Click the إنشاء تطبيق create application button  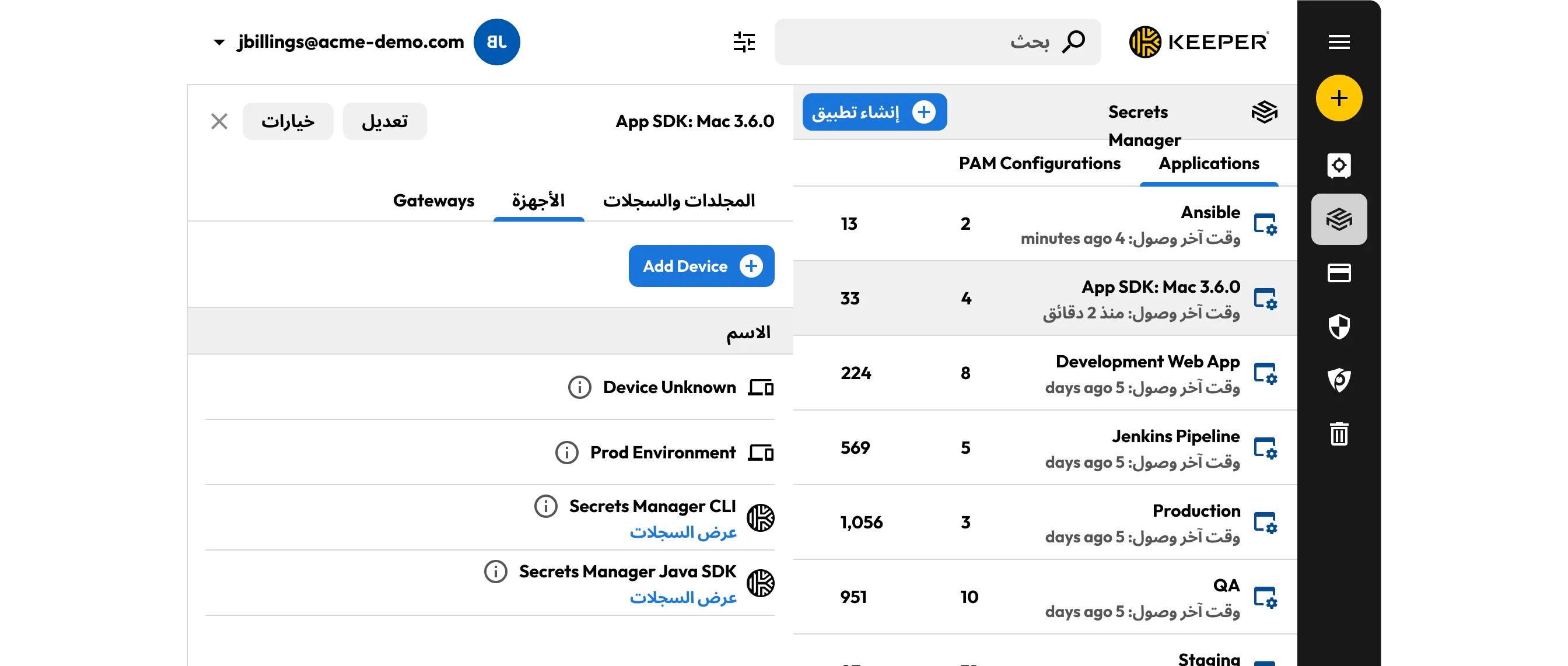click(874, 112)
